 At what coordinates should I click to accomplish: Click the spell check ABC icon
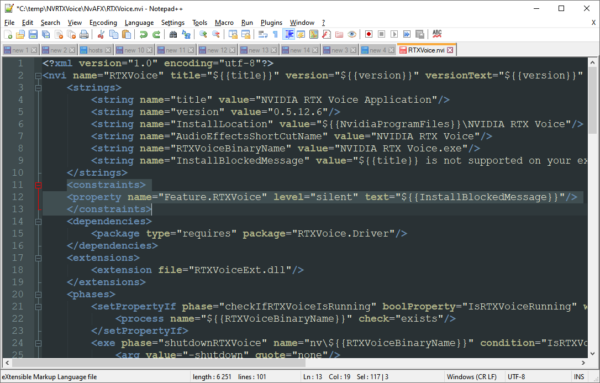pyautogui.click(x=437, y=34)
